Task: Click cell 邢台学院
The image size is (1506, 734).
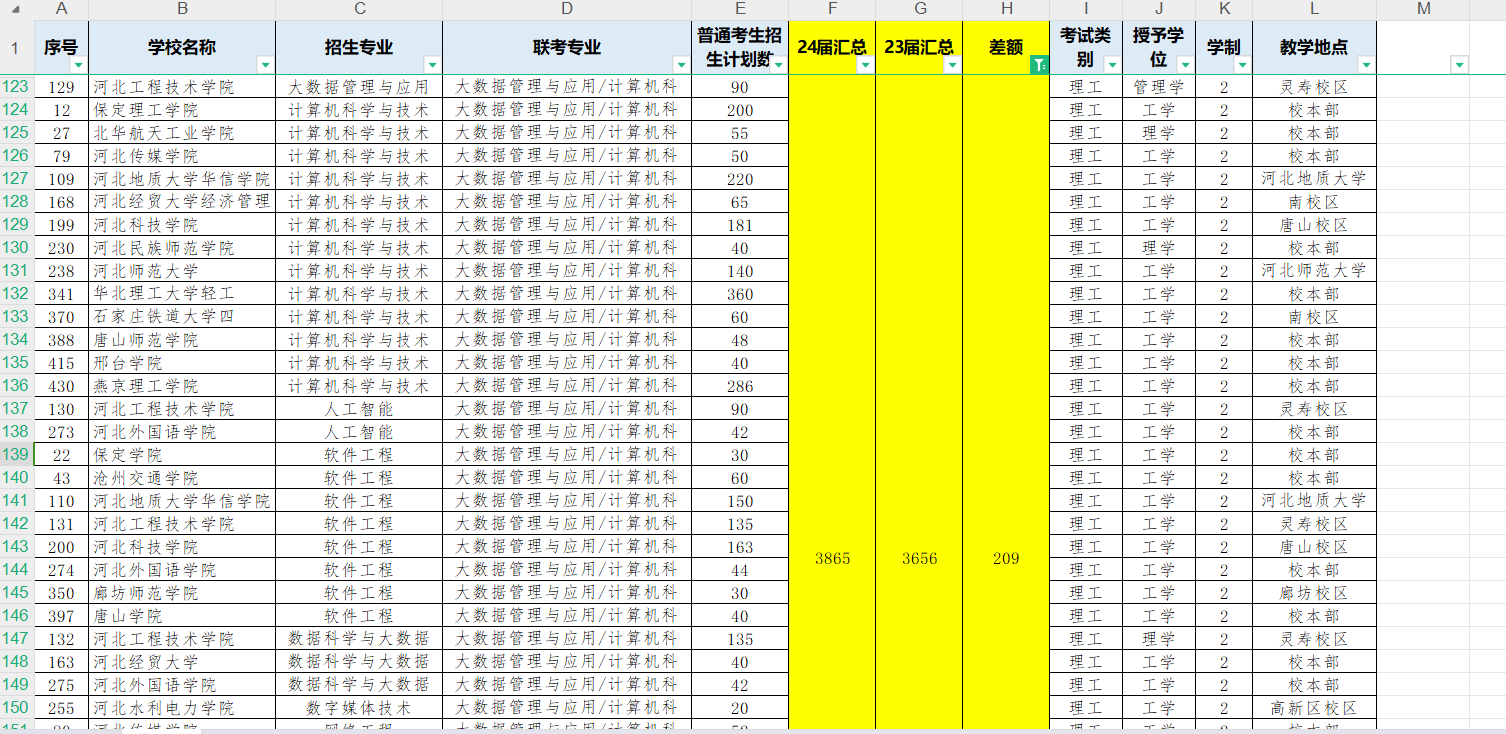Action: (182, 363)
